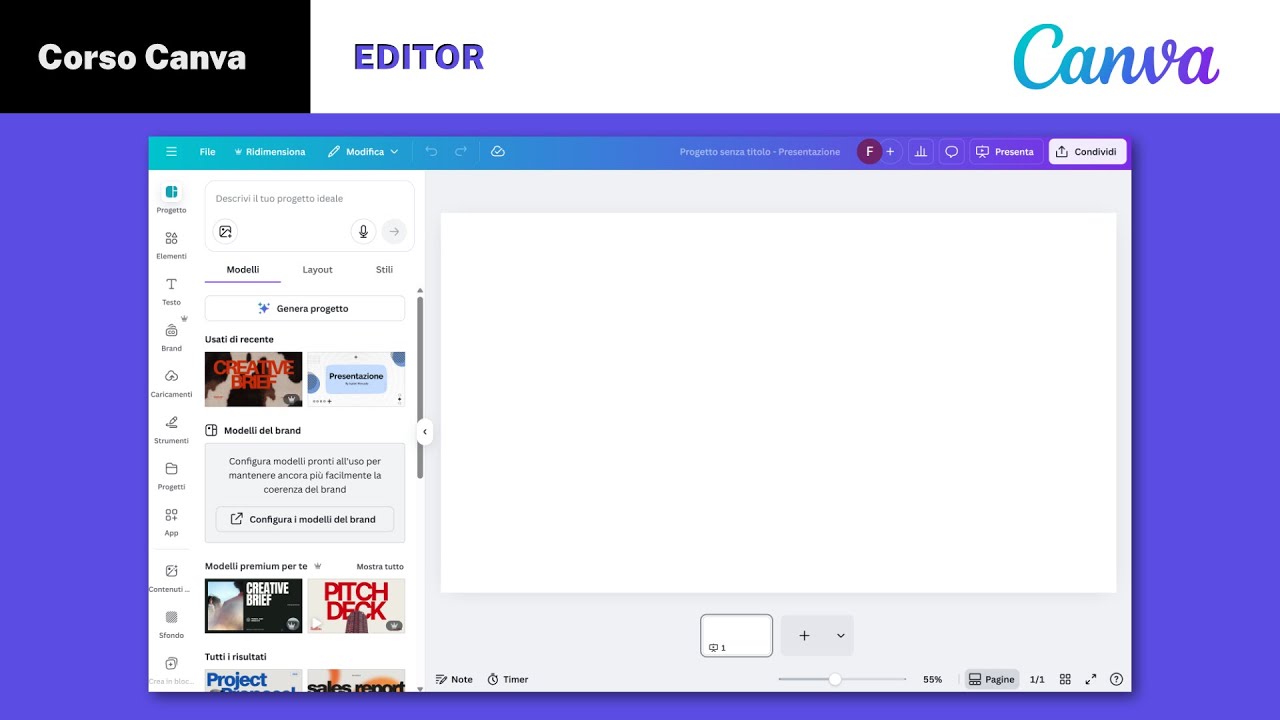Click the project title 'Progetto senza titolo - Presentazione'

[x=760, y=152]
